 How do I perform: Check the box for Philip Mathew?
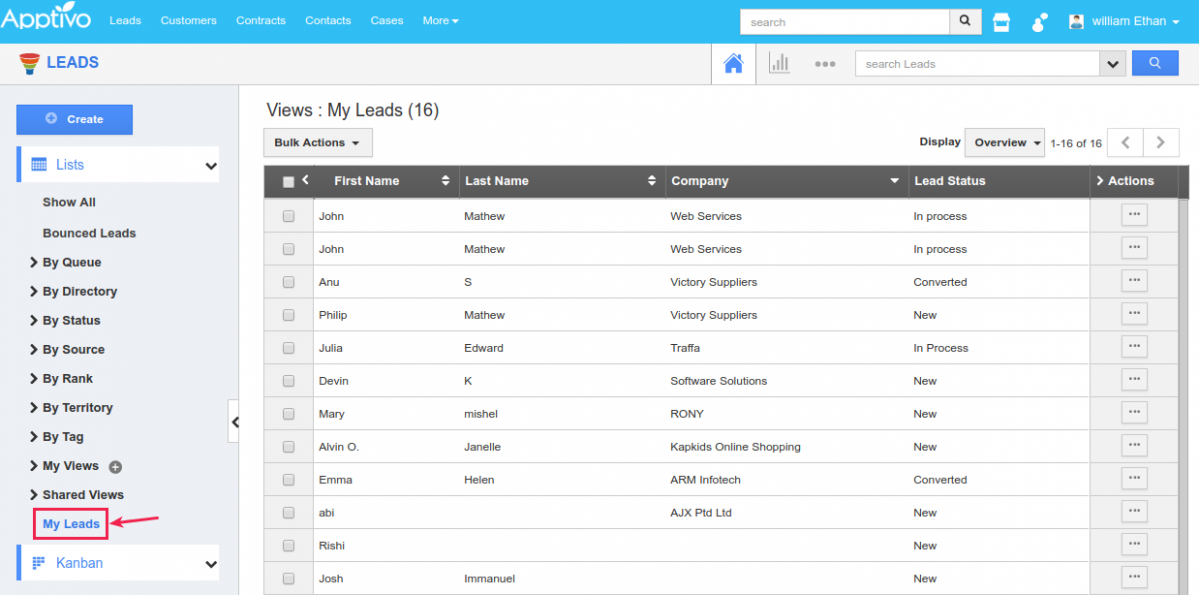pyautogui.click(x=289, y=315)
